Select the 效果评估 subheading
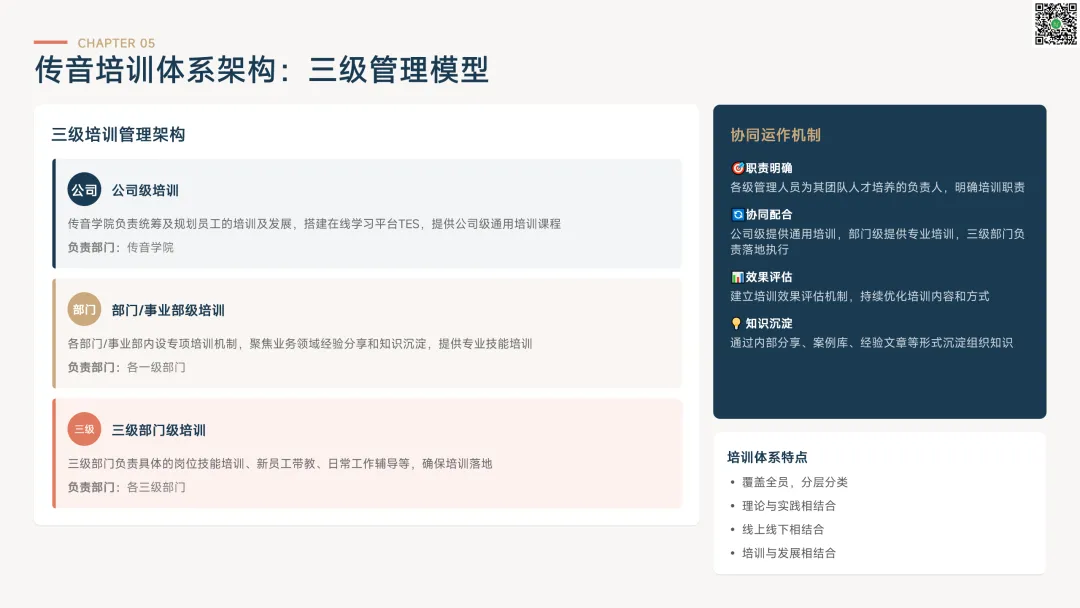Image resolution: width=1080 pixels, height=608 pixels. [x=769, y=277]
